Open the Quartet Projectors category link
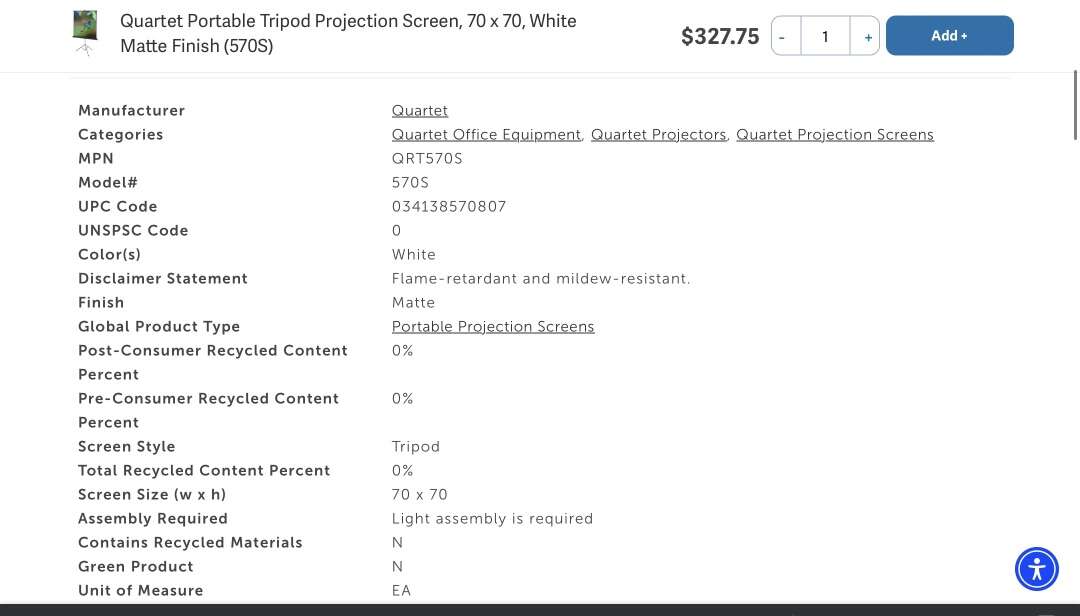Image resolution: width=1080 pixels, height=616 pixels. point(658,134)
